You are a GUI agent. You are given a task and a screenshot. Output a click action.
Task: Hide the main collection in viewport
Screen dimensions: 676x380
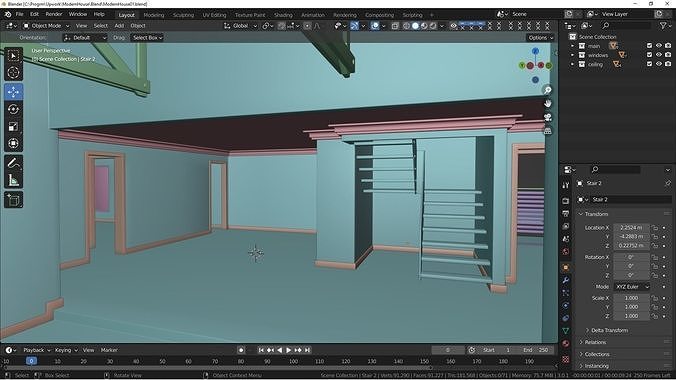point(659,46)
